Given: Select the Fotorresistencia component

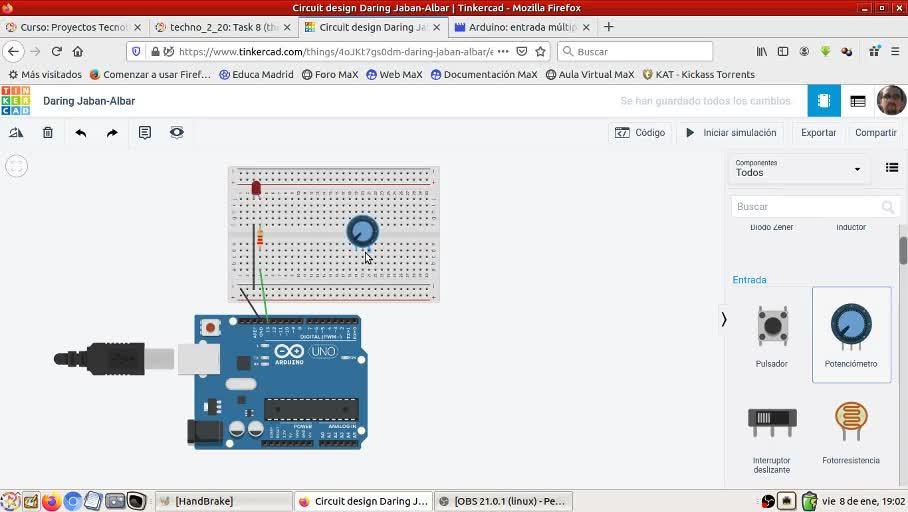Looking at the screenshot, I should [x=851, y=433].
